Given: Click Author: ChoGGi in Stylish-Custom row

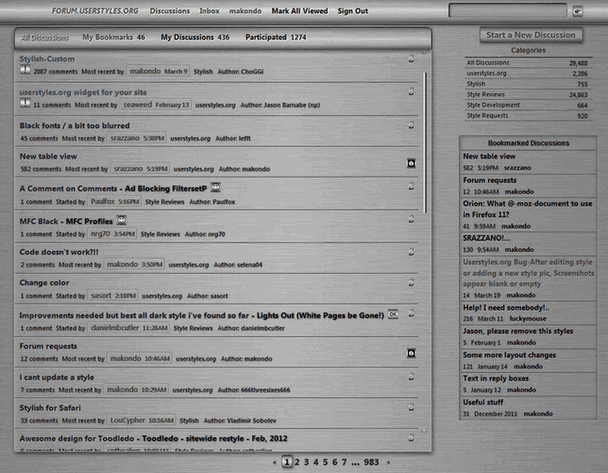Looking at the screenshot, I should 240,71.
